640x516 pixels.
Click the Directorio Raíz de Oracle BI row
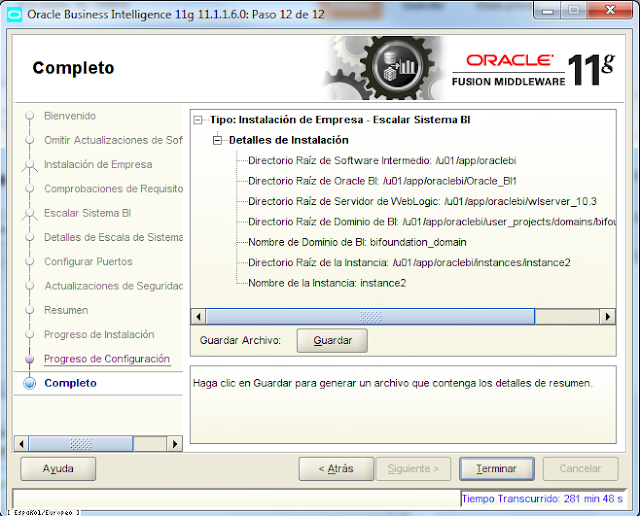[382, 181]
